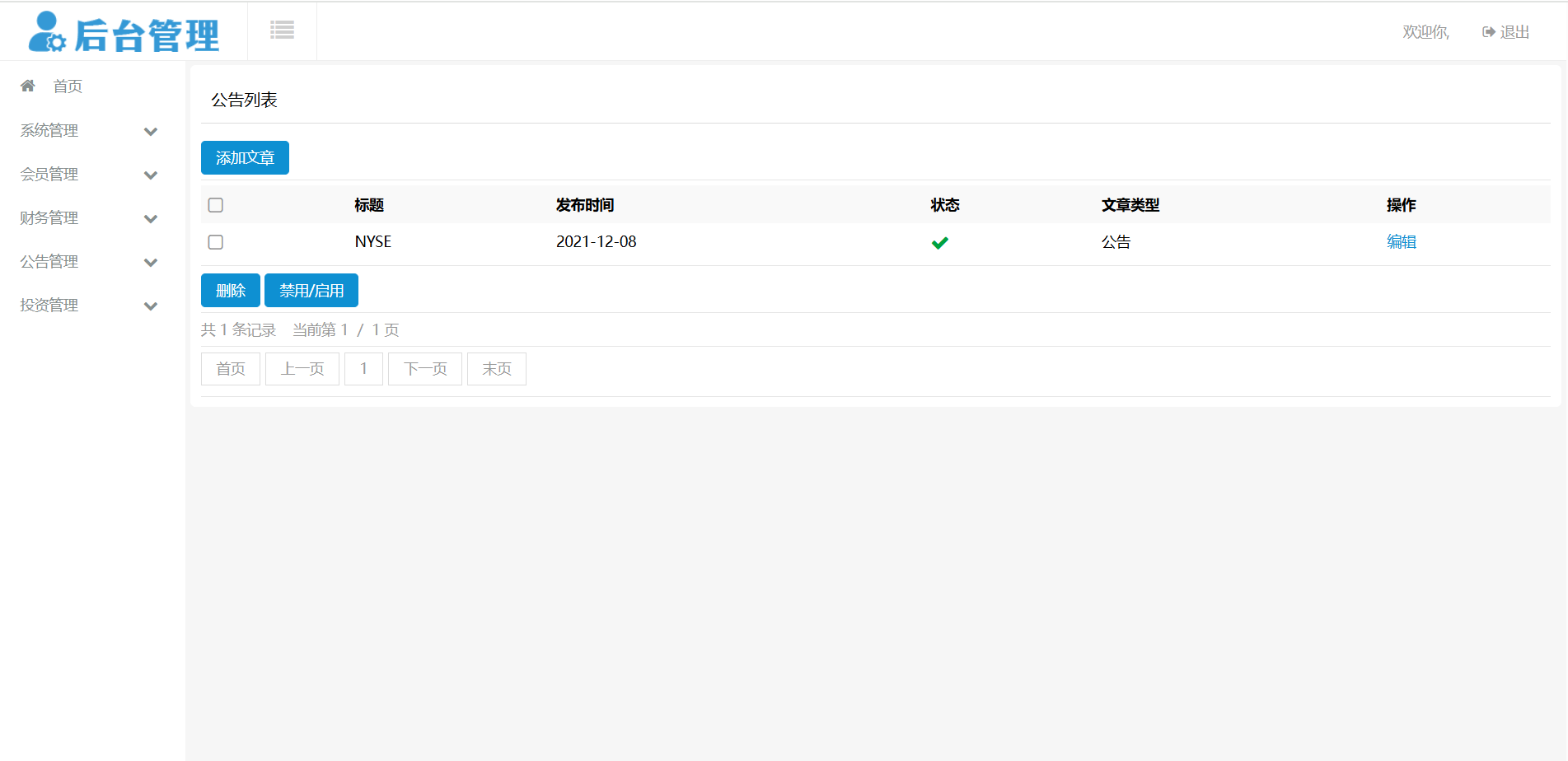
Task: Expand the 投资管理 chevron
Action: [x=151, y=306]
